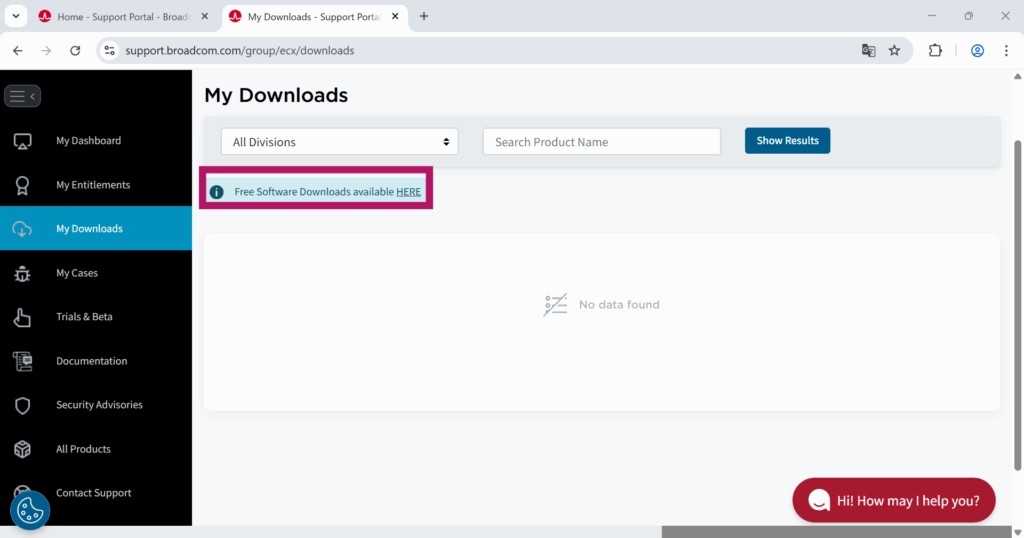Follow the HERE free downloads link

pos(408,192)
